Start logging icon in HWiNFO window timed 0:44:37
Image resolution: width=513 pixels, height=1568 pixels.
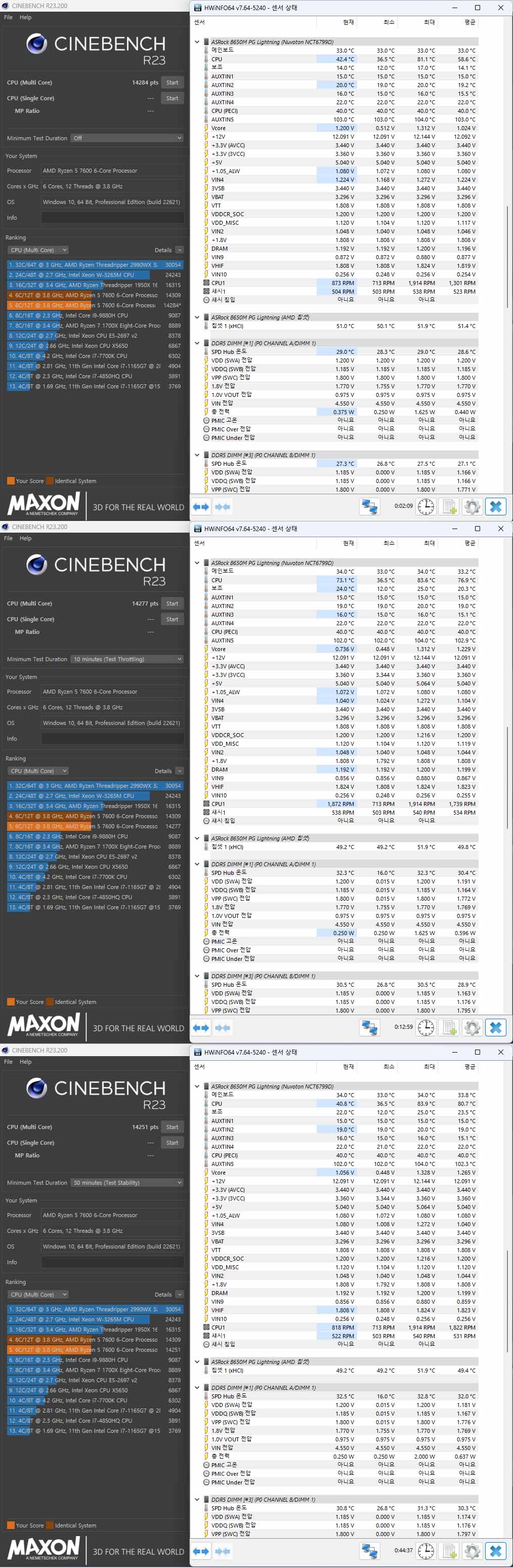[x=449, y=1551]
